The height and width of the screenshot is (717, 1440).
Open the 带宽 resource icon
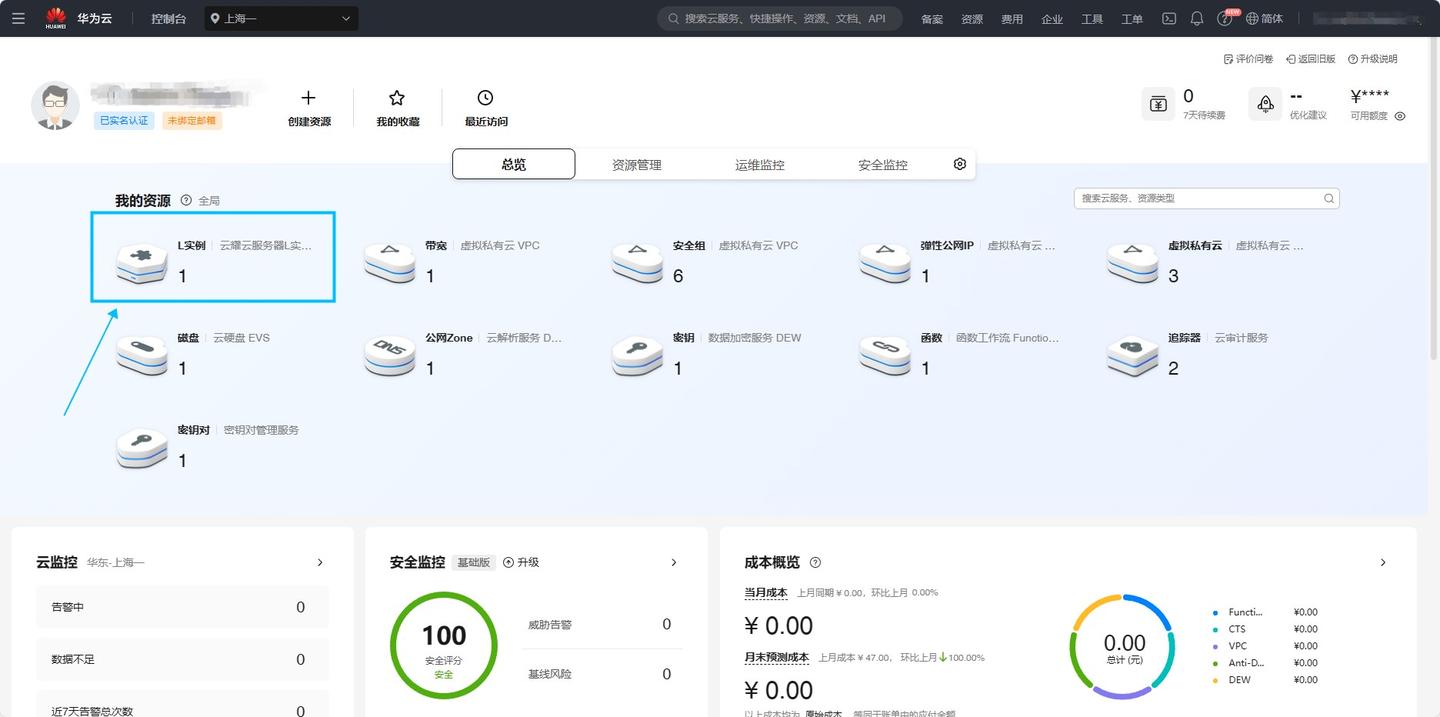coord(389,263)
